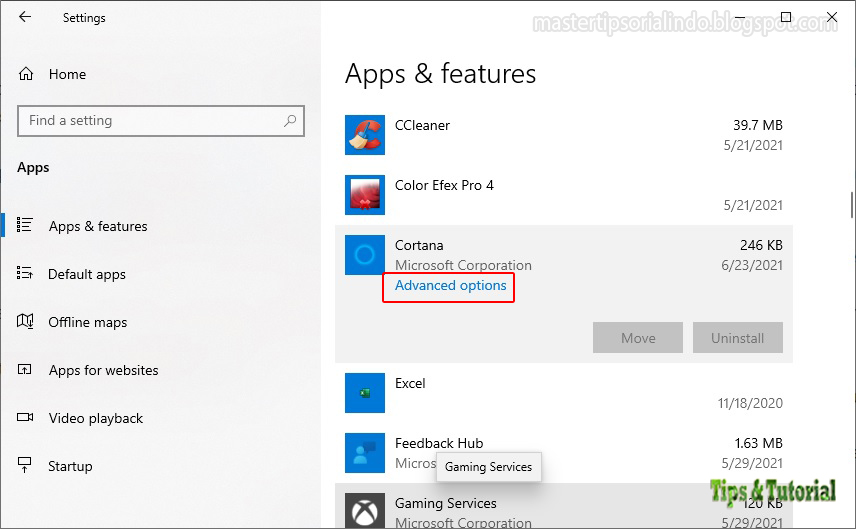Click Cortana's 246 KB size
Image resolution: width=856 pixels, height=529 pixels.
point(761,246)
